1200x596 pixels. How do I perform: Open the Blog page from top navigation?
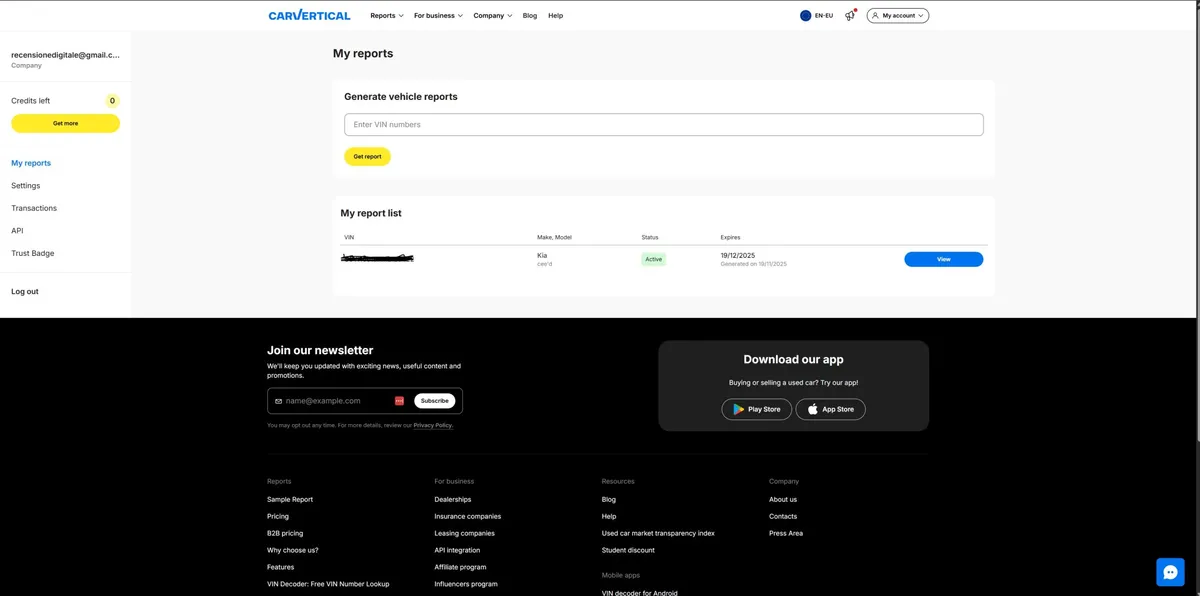tap(530, 16)
